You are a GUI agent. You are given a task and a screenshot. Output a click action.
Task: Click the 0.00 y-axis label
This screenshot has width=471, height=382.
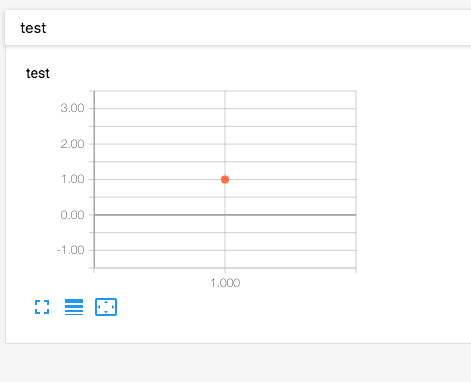[x=72, y=215]
